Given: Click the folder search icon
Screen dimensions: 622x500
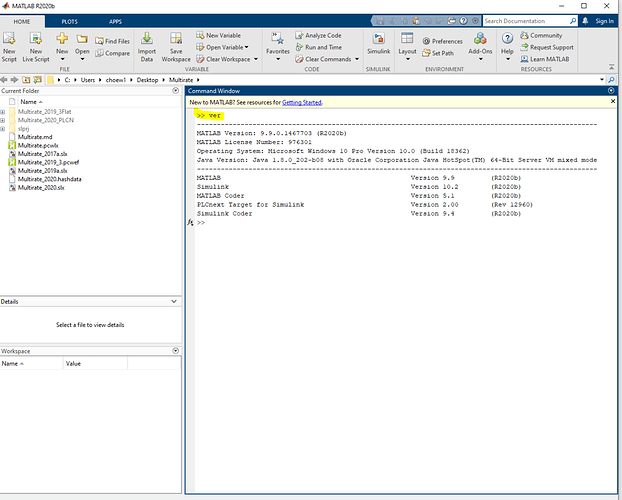Looking at the screenshot, I should point(611,80).
